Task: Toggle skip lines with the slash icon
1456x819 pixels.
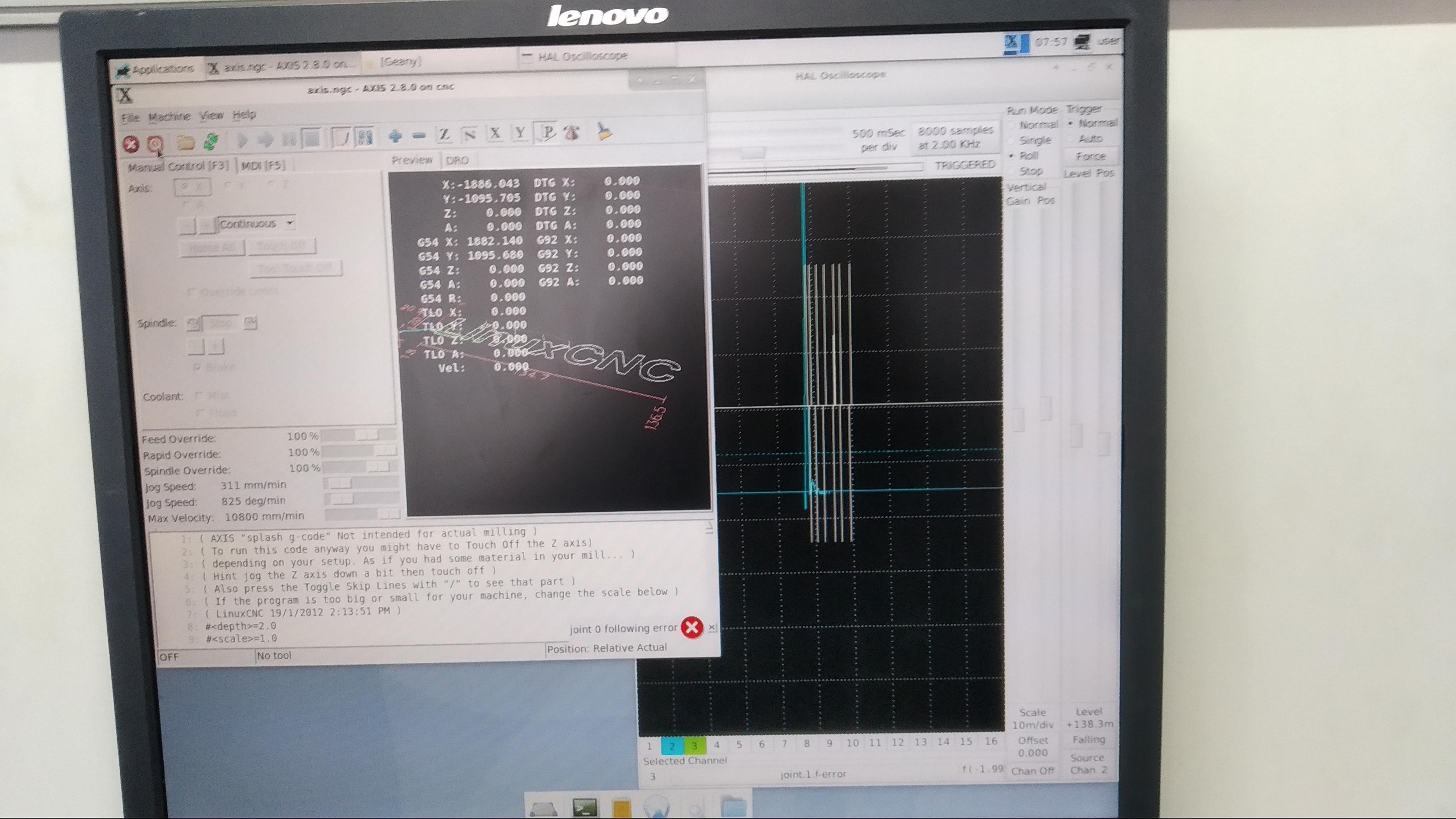Action: (341, 137)
